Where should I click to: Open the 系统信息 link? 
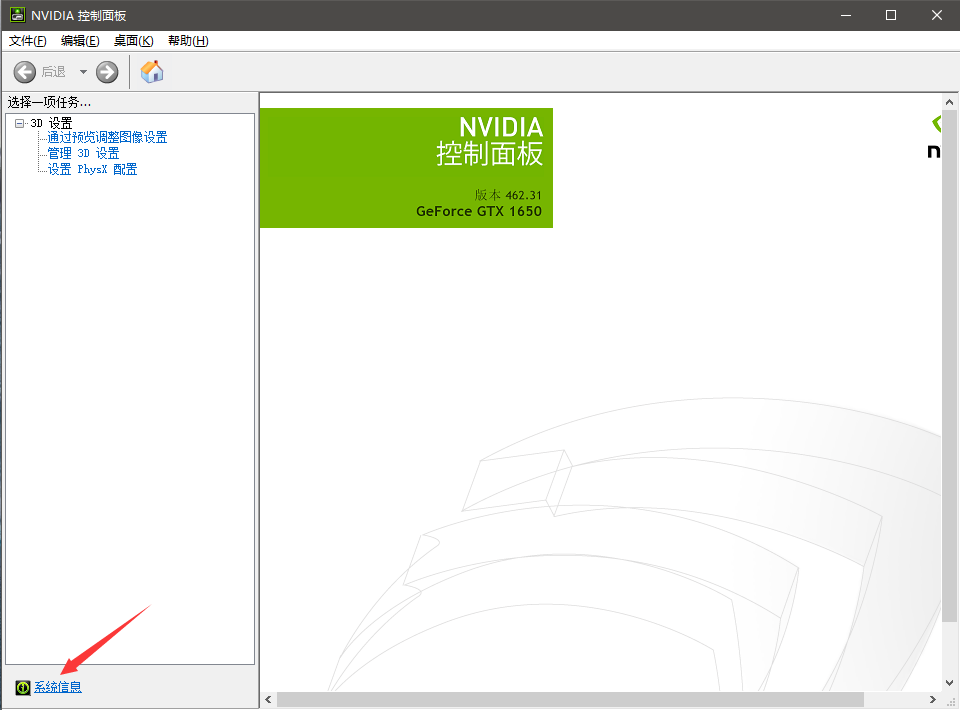58,687
